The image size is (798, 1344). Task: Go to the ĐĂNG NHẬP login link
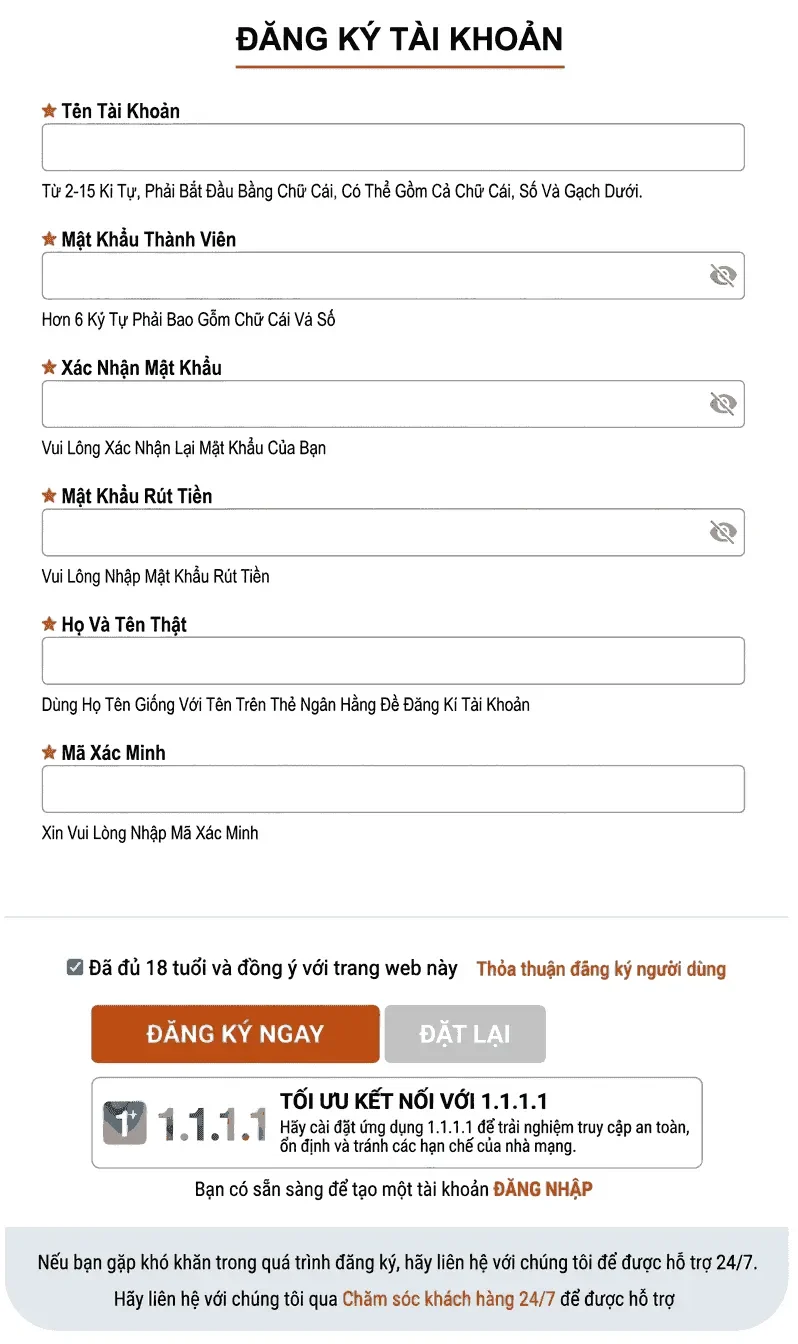pyautogui.click(x=543, y=1189)
